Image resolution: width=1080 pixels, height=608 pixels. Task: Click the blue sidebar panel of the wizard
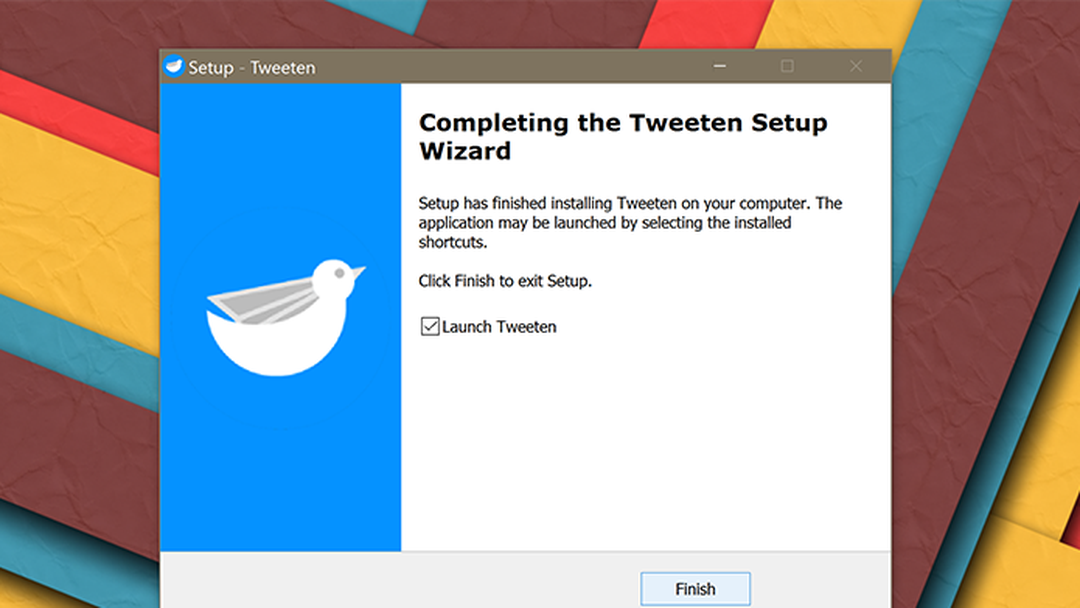[280, 460]
